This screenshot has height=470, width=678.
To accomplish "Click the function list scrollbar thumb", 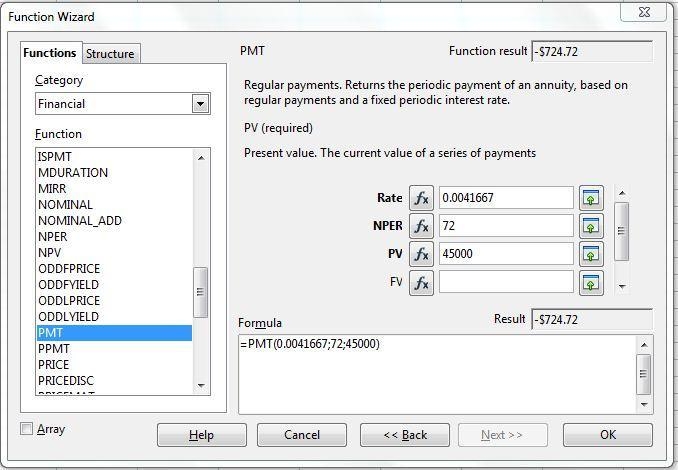I will pyautogui.click(x=200, y=292).
